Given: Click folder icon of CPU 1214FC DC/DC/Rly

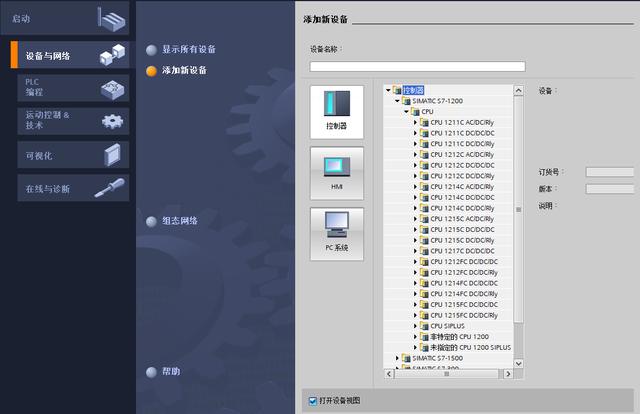Looking at the screenshot, I should (424, 294).
